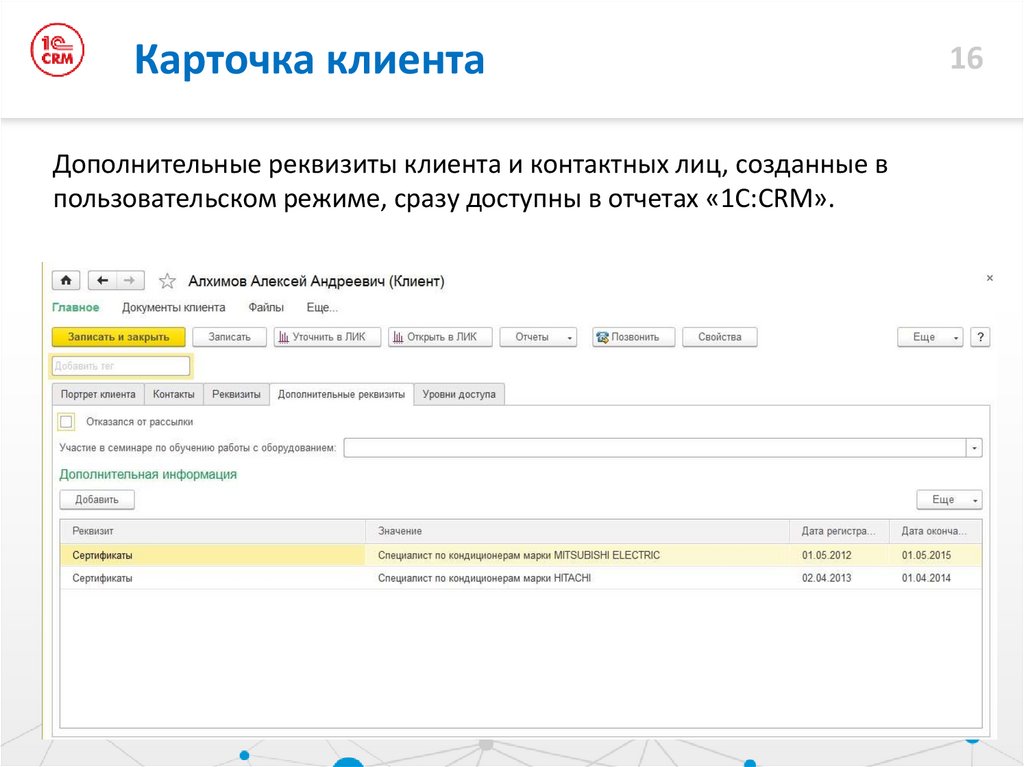Open the Уровни доступа tab
1024x767 pixels.
pos(459,394)
